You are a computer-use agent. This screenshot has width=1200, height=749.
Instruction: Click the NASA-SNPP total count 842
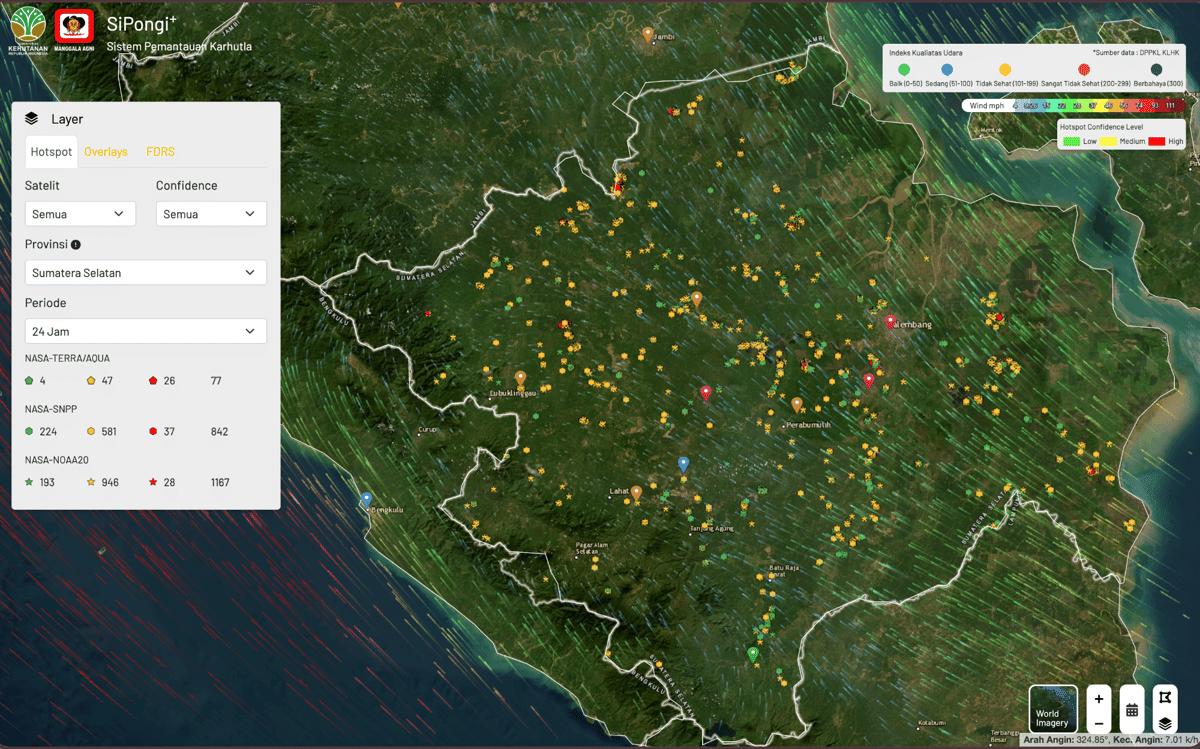(x=219, y=432)
